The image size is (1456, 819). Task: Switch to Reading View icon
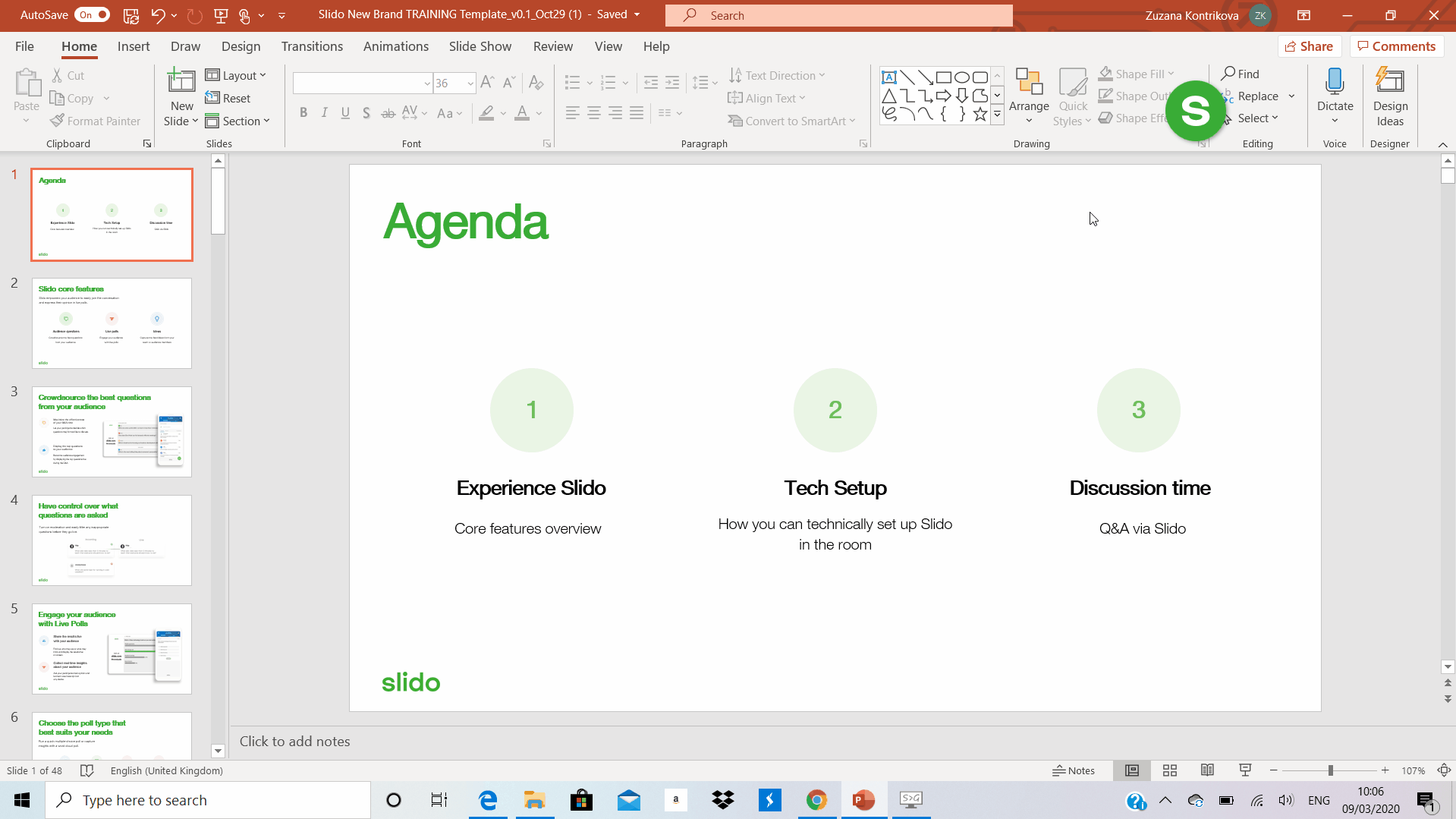tap(1208, 770)
